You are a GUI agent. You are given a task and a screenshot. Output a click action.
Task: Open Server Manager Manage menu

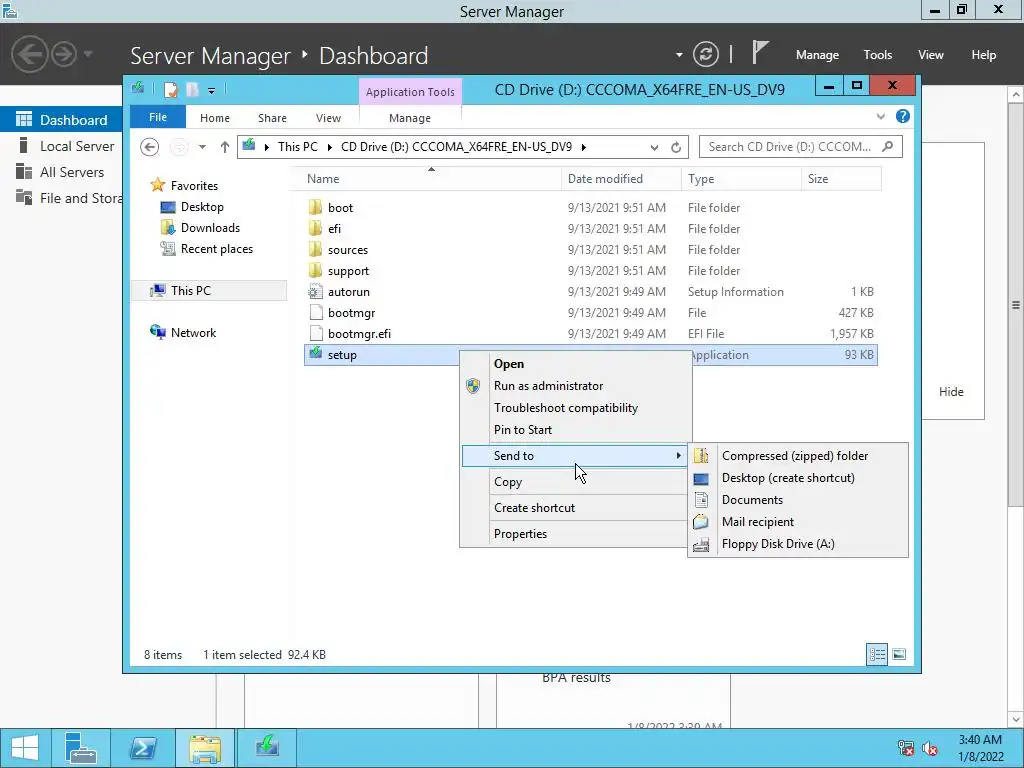817,55
